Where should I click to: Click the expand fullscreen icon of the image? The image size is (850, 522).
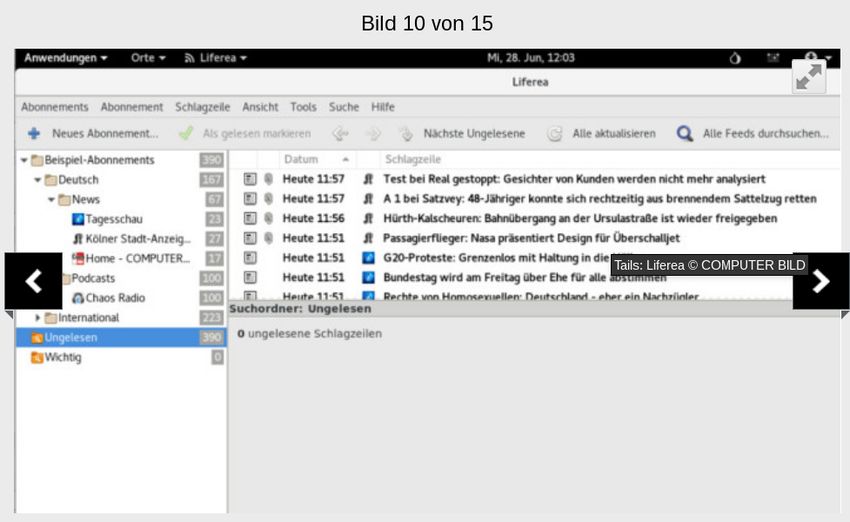point(809,76)
